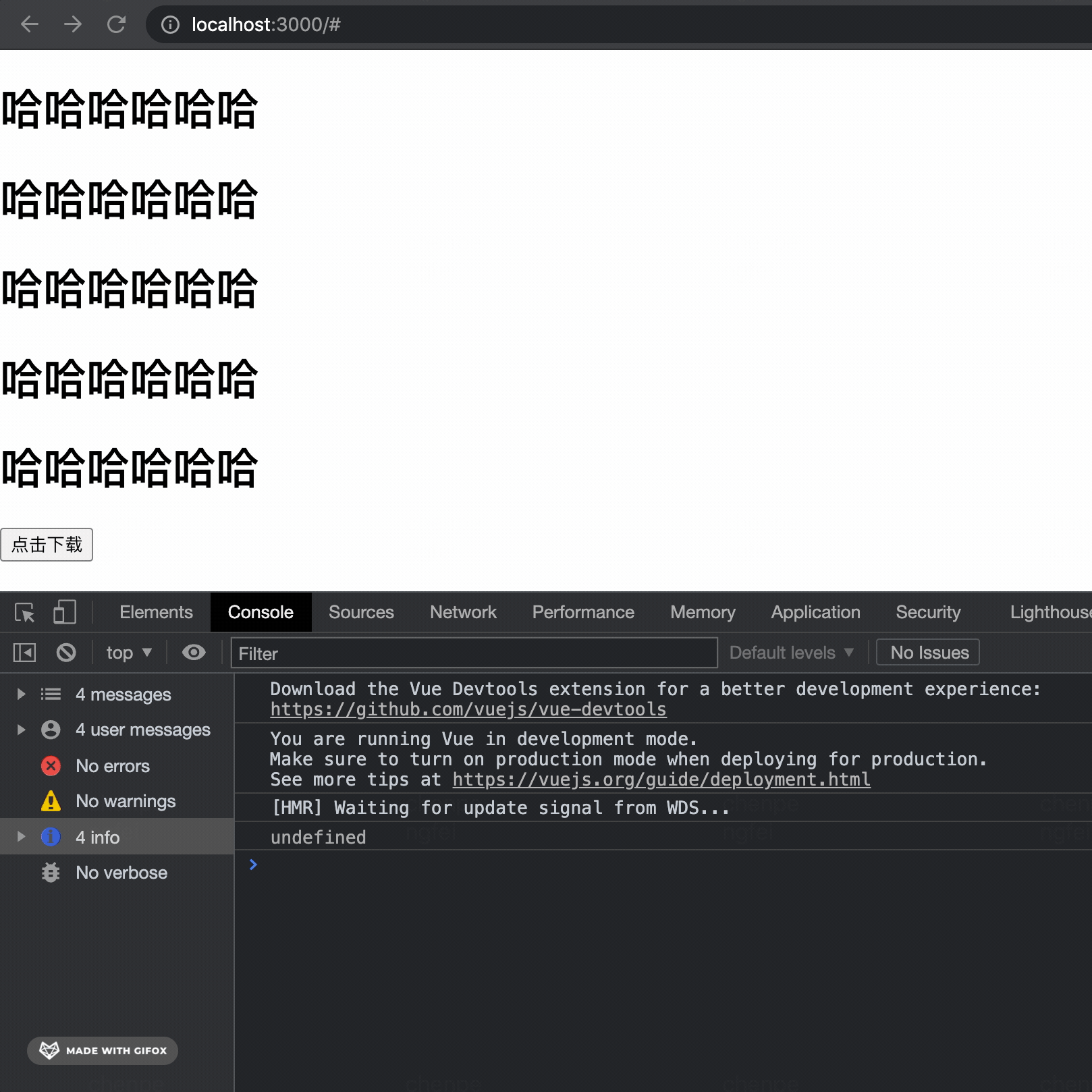Select the user messages person icon
Screen dimensions: 1092x1092
coord(51,730)
